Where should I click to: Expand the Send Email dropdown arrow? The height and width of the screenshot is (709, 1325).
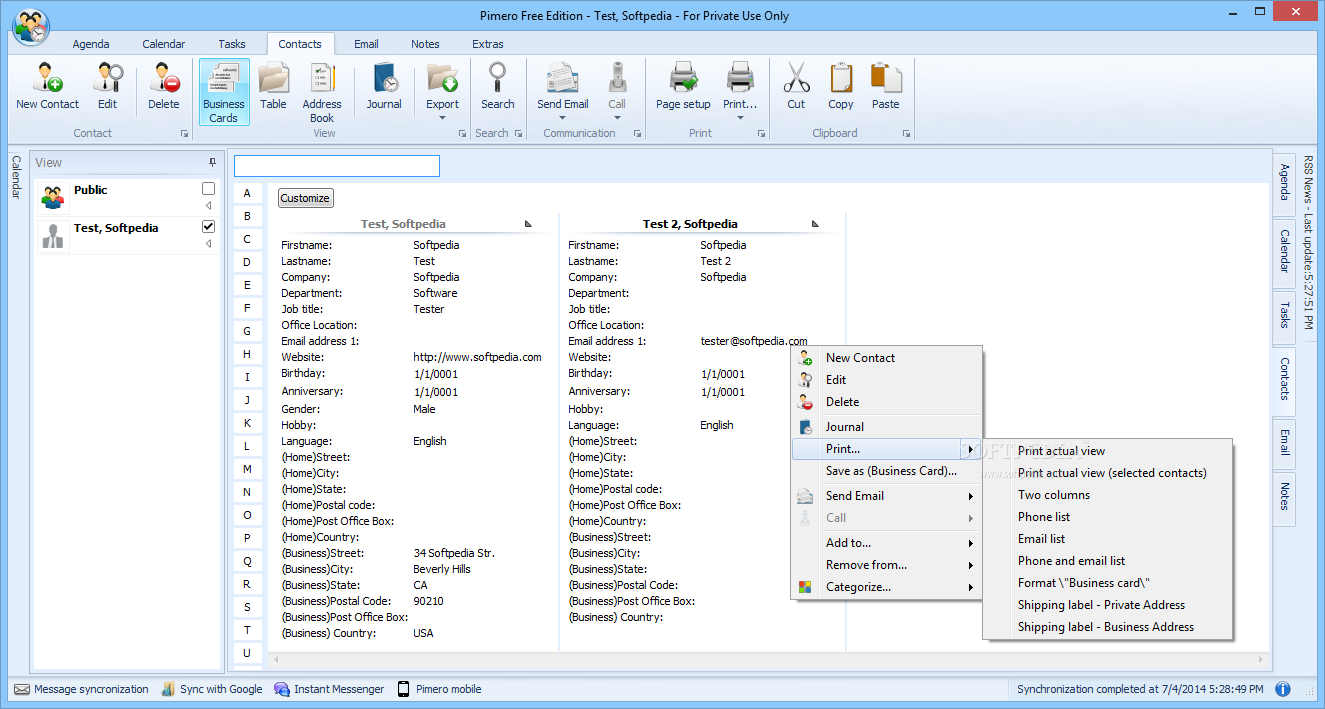[x=563, y=118]
